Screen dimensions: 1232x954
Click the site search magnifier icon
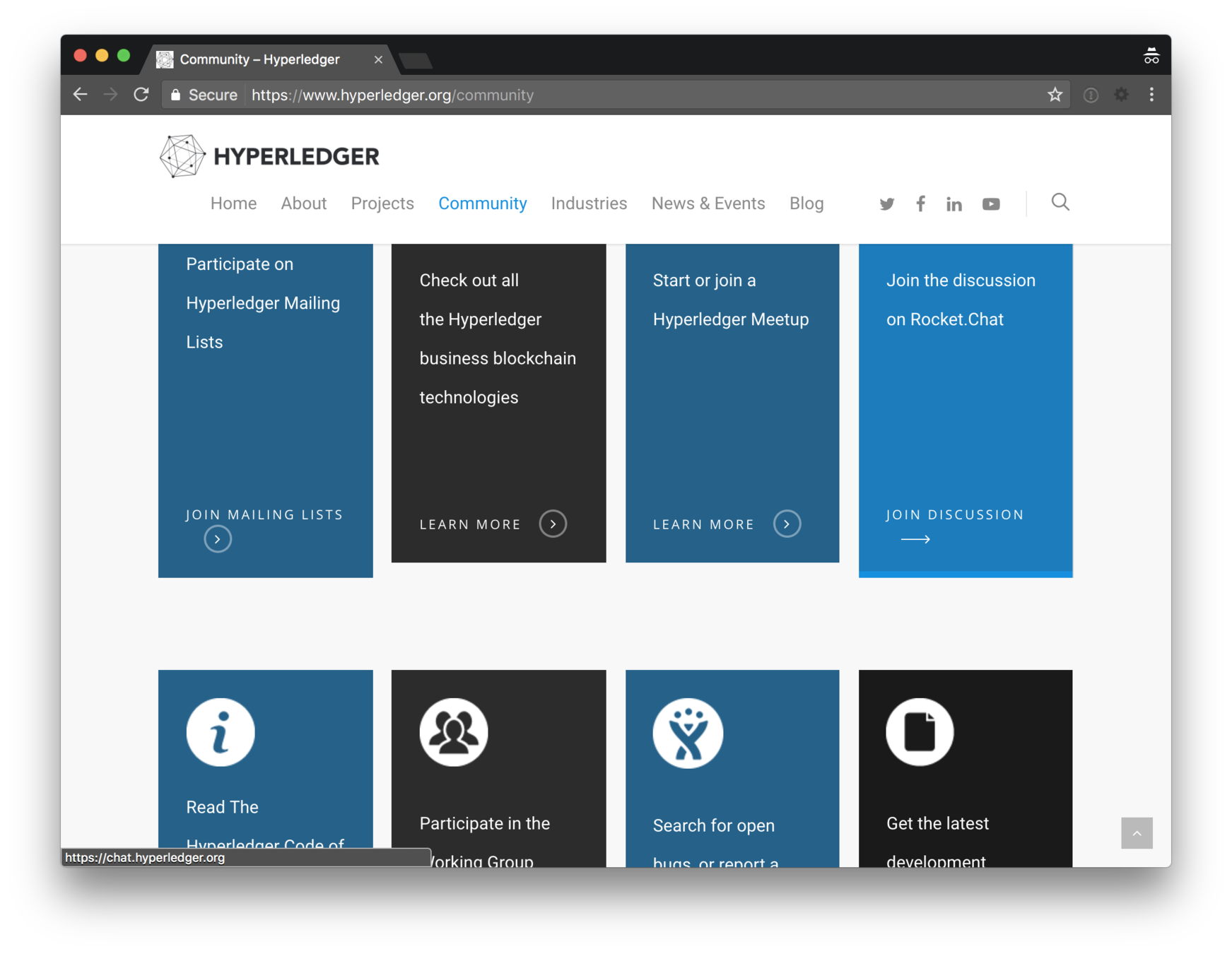click(1060, 202)
